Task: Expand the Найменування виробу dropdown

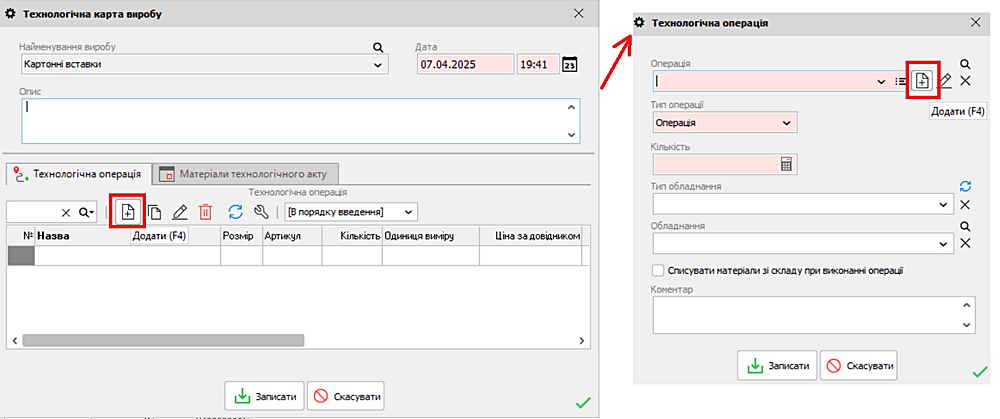Action: pyautogui.click(x=378, y=64)
